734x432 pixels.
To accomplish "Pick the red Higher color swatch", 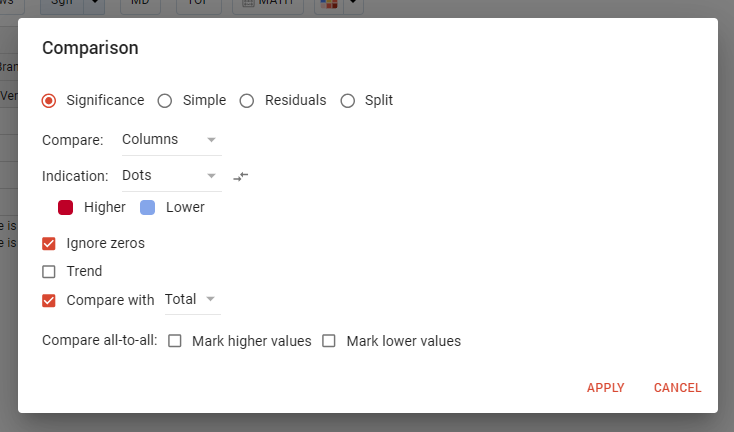I will click(66, 207).
